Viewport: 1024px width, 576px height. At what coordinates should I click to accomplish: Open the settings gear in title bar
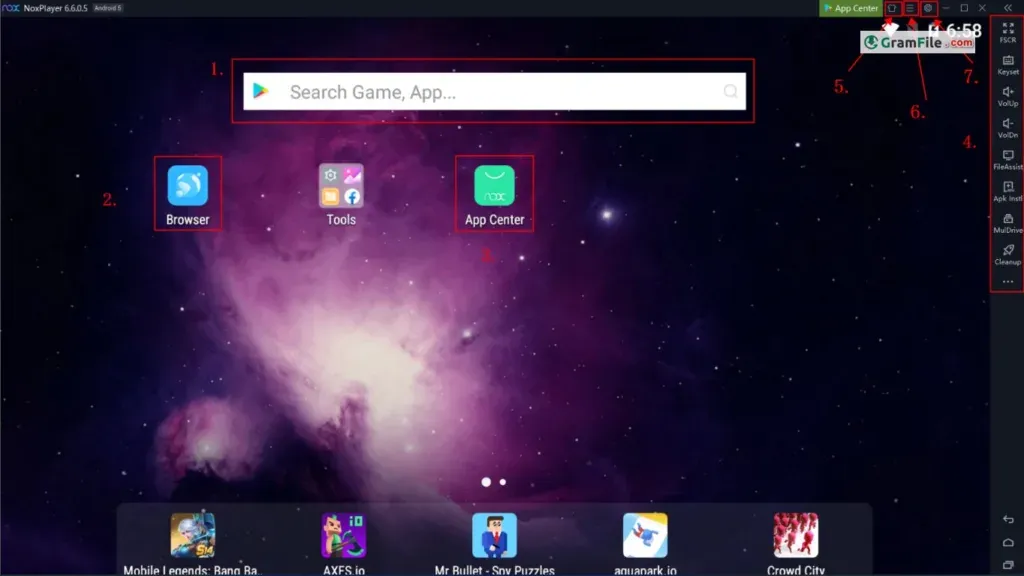(x=928, y=8)
